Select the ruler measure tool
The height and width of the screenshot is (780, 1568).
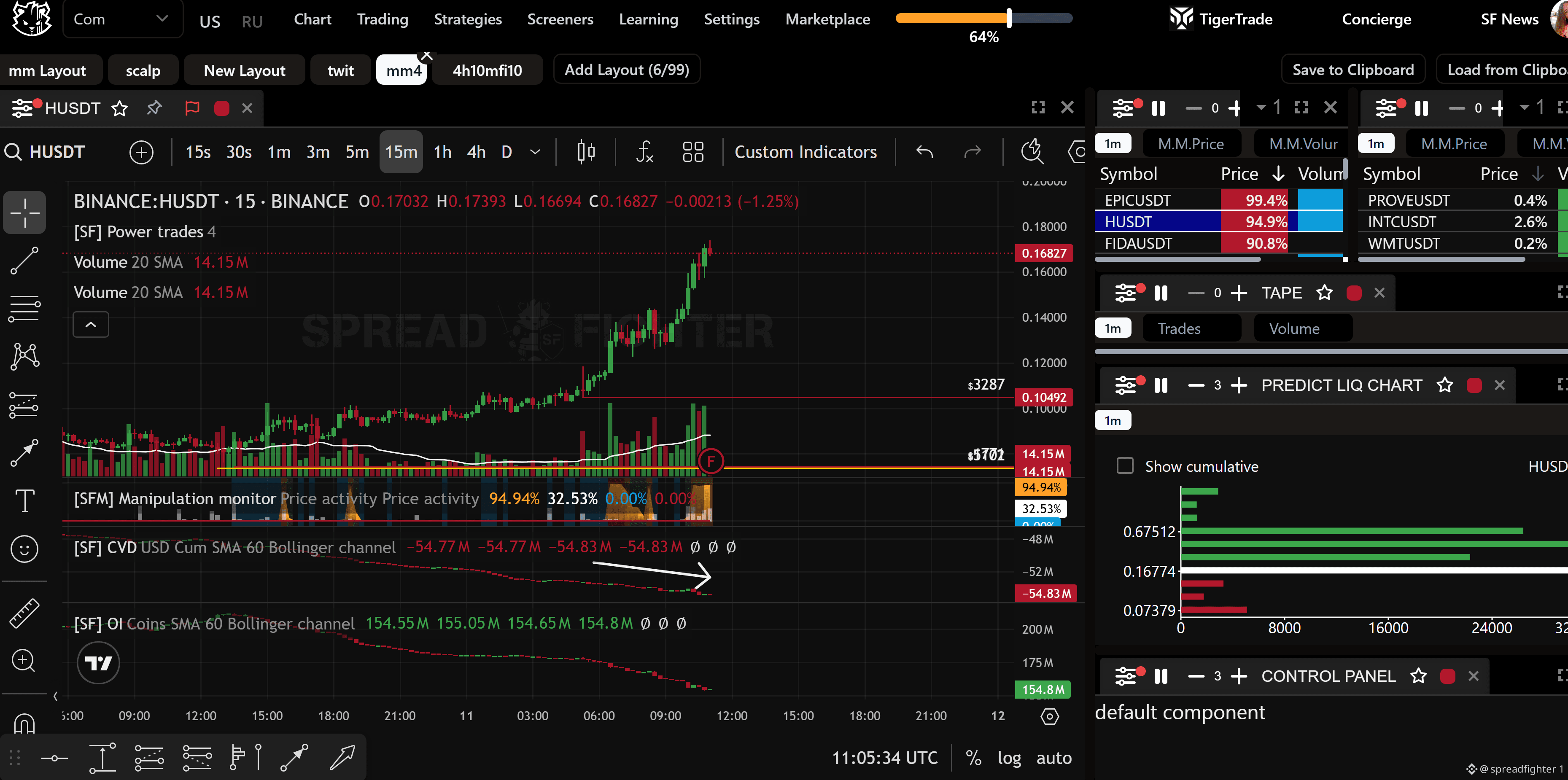24,613
